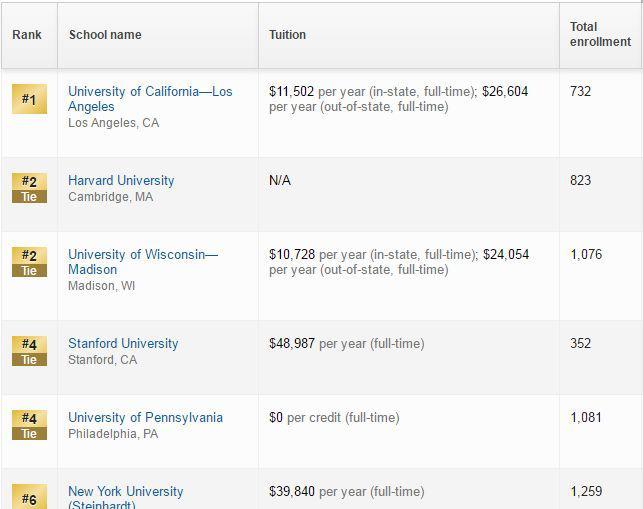Click Stanford's $48,987 tuition cell

click(x=347, y=343)
